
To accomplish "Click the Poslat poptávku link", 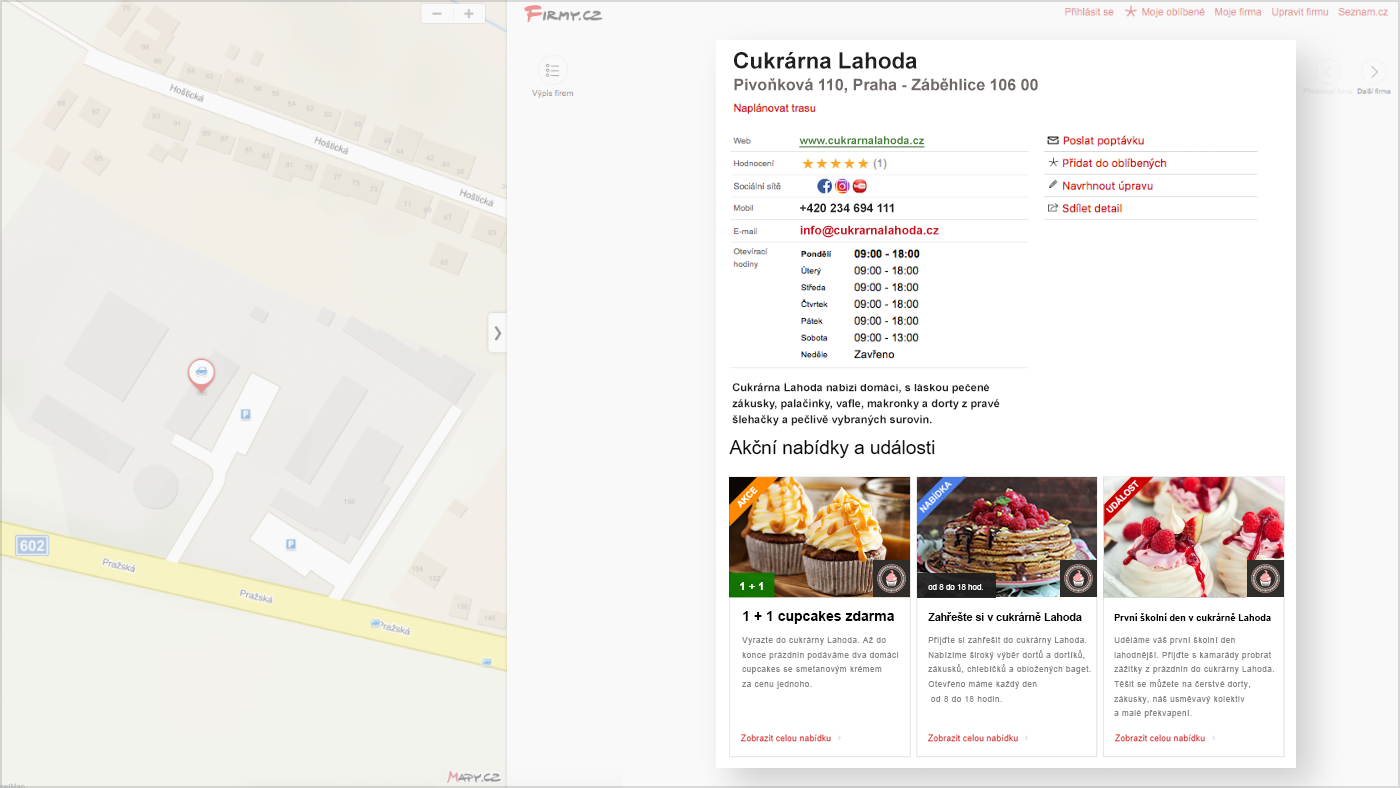I will [1103, 141].
